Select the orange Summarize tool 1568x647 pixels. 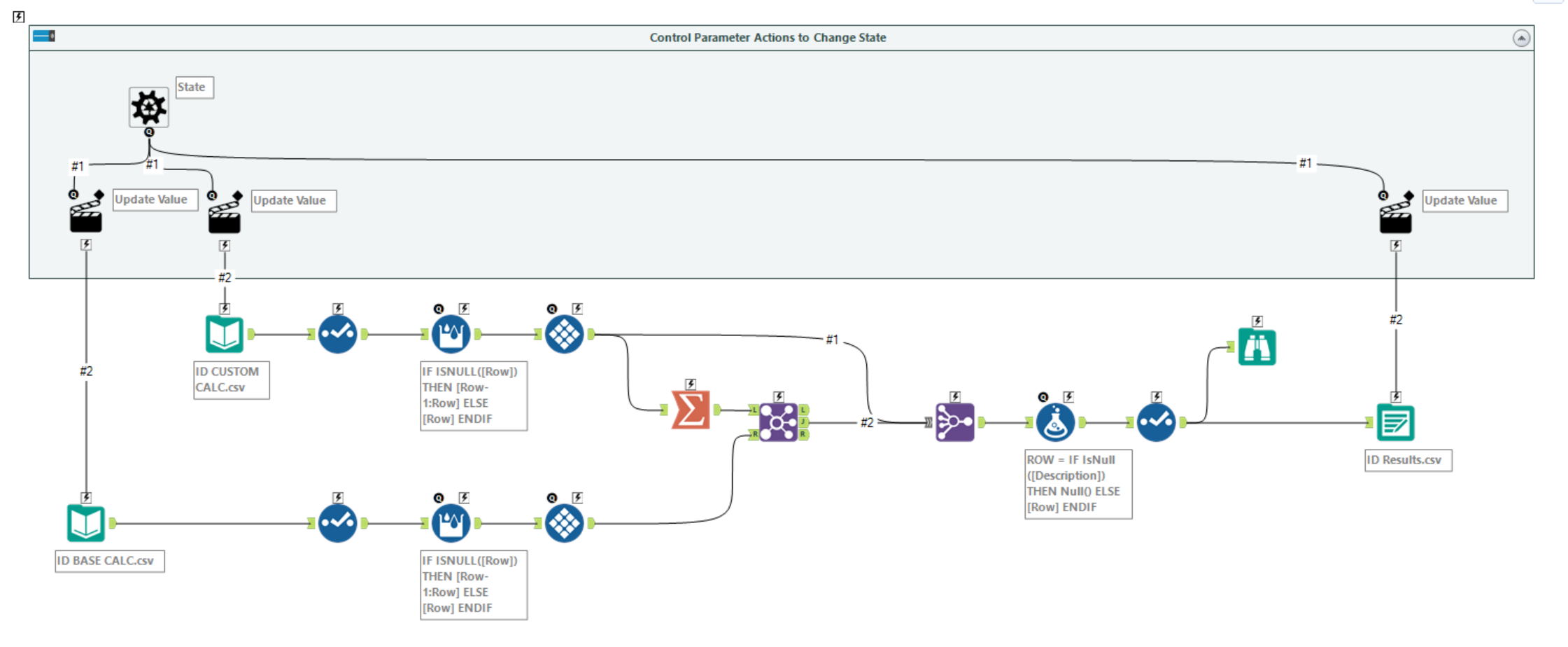[691, 410]
